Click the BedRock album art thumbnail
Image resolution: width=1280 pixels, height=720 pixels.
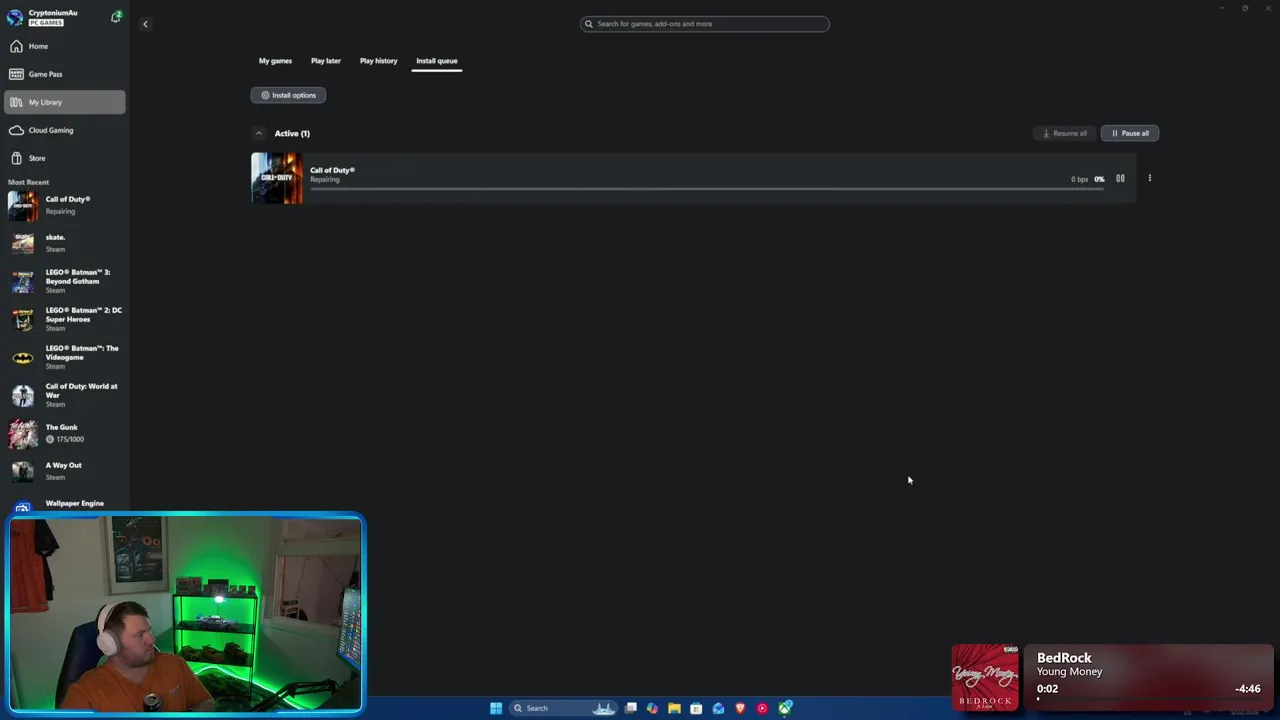985,677
